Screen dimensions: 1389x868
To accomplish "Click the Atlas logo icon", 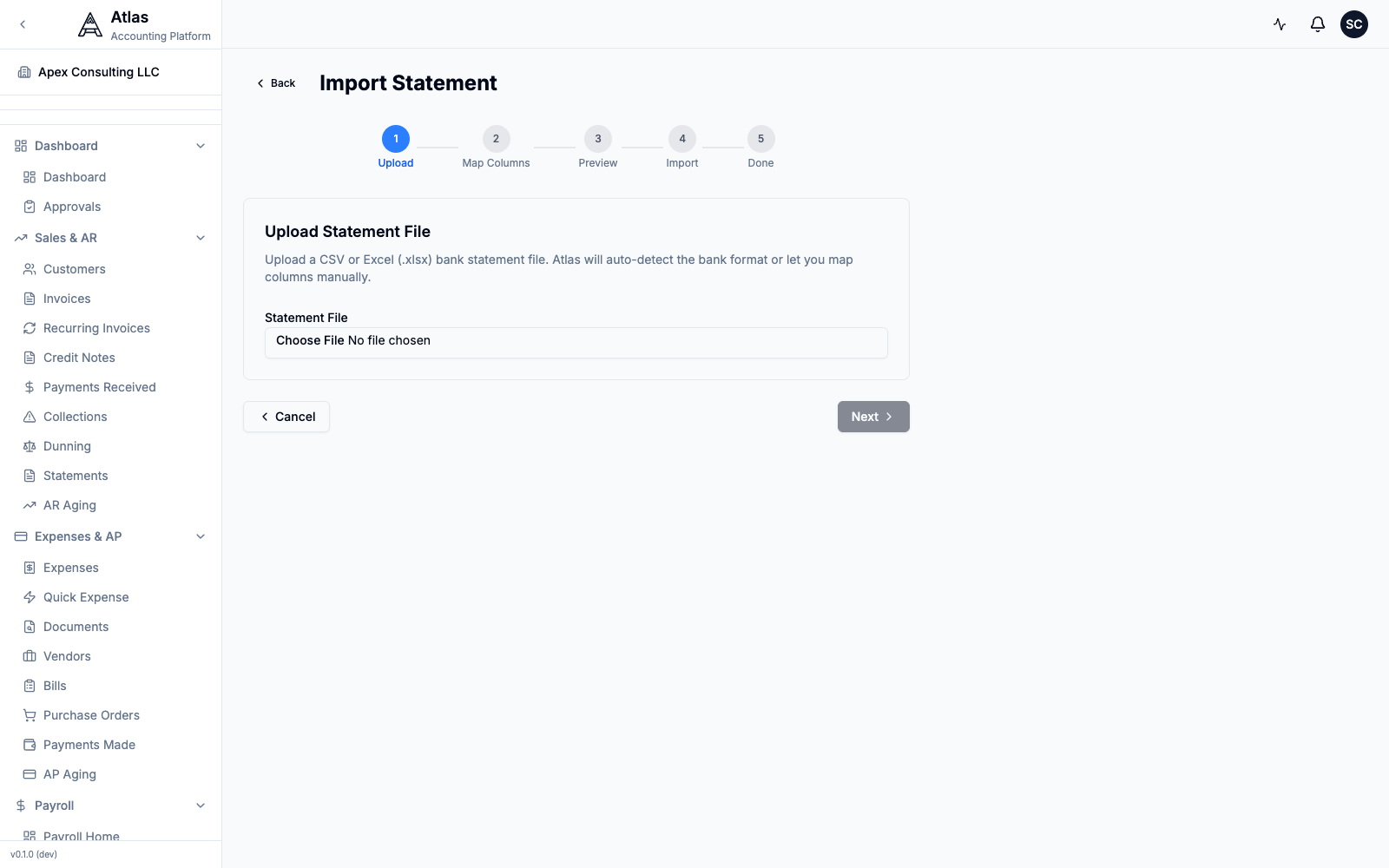I will click(x=90, y=25).
